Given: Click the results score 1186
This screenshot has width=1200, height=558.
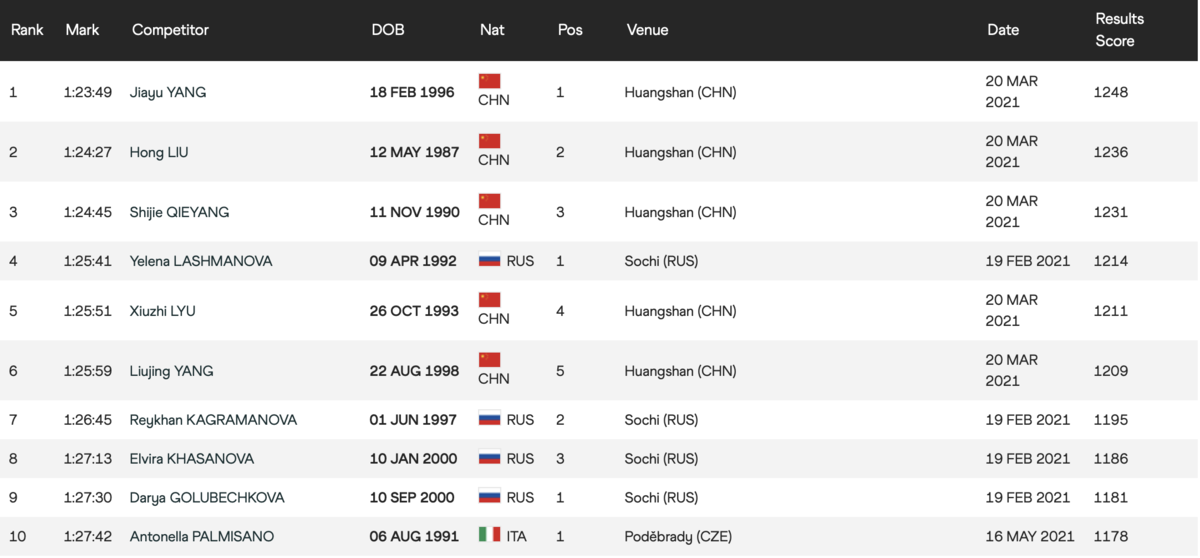Looking at the screenshot, I should (1111, 459).
